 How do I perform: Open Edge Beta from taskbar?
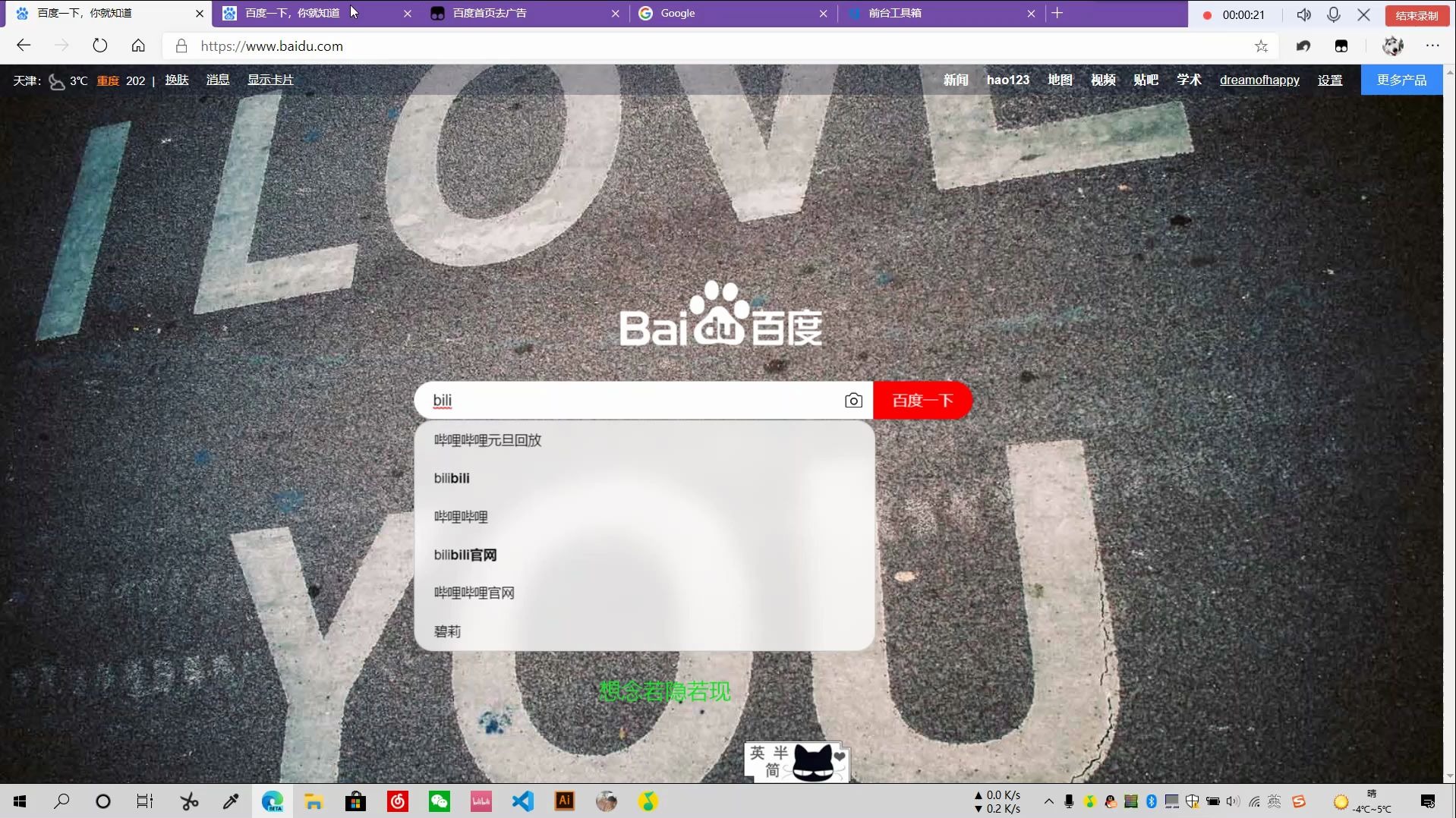coord(273,801)
